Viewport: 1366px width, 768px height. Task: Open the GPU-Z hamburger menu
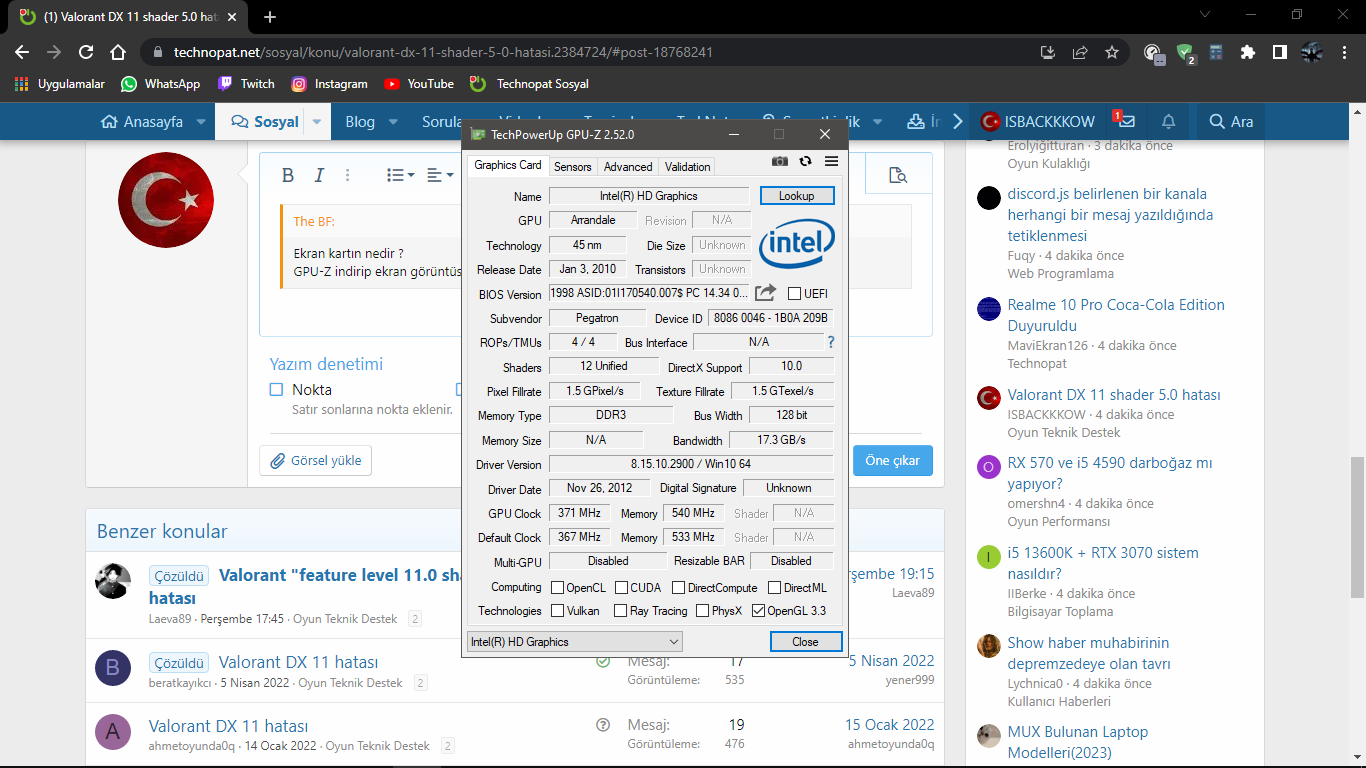831,162
